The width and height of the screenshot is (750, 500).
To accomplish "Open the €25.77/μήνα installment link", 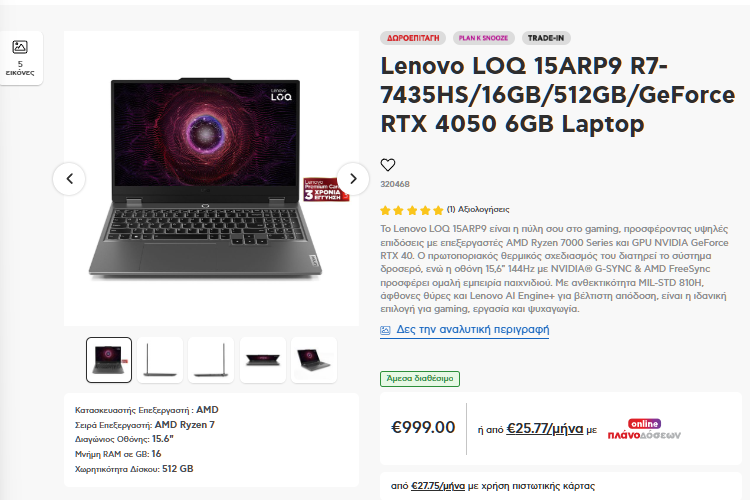I will tap(545, 428).
